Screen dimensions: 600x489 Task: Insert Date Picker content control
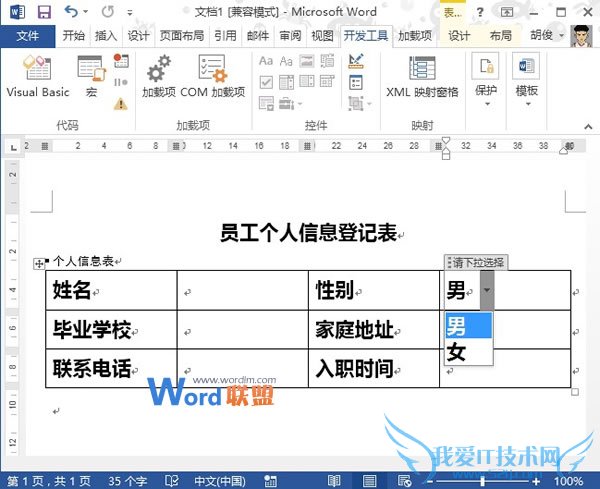tap(327, 82)
